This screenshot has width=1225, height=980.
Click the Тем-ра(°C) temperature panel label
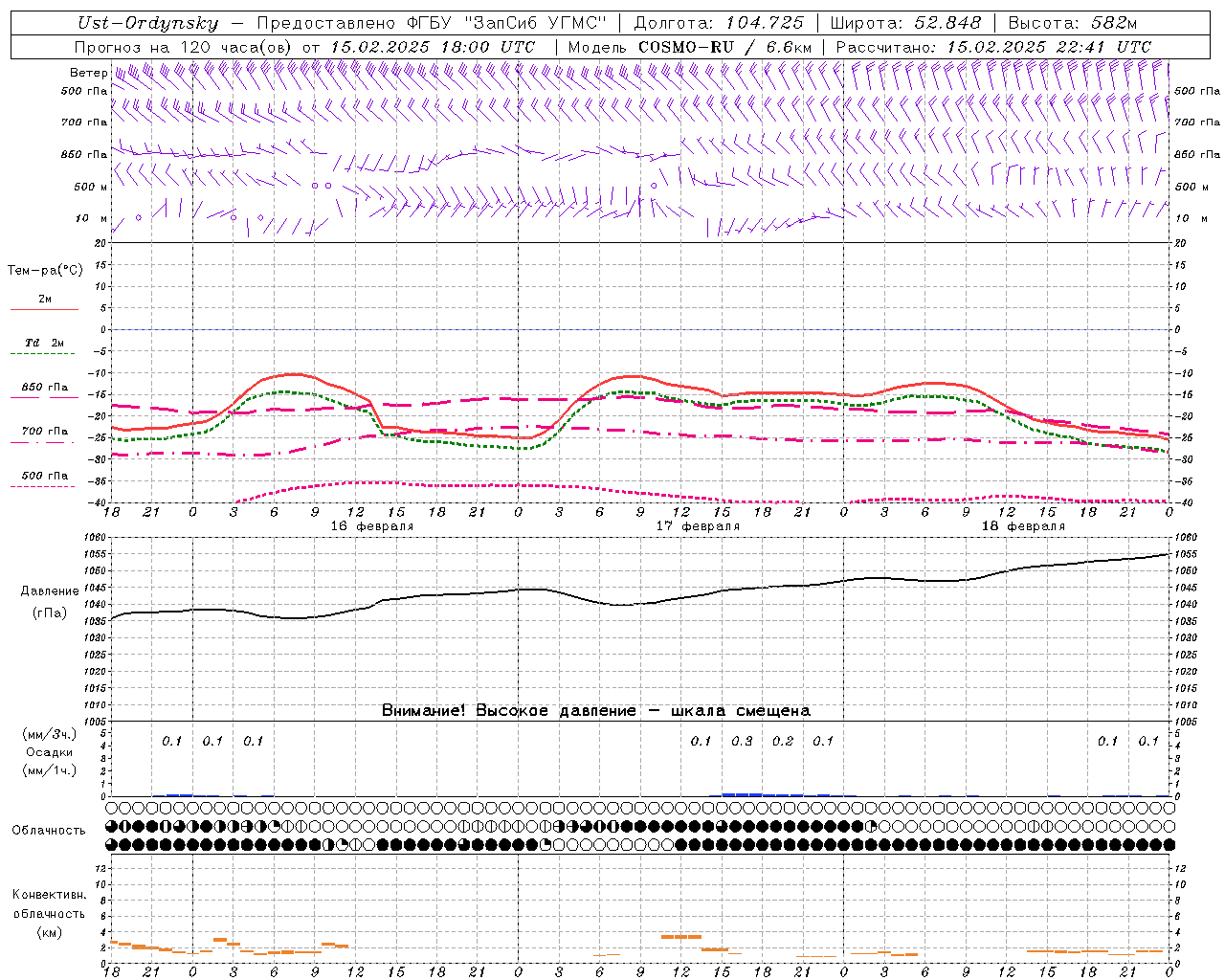pyautogui.click(x=45, y=271)
